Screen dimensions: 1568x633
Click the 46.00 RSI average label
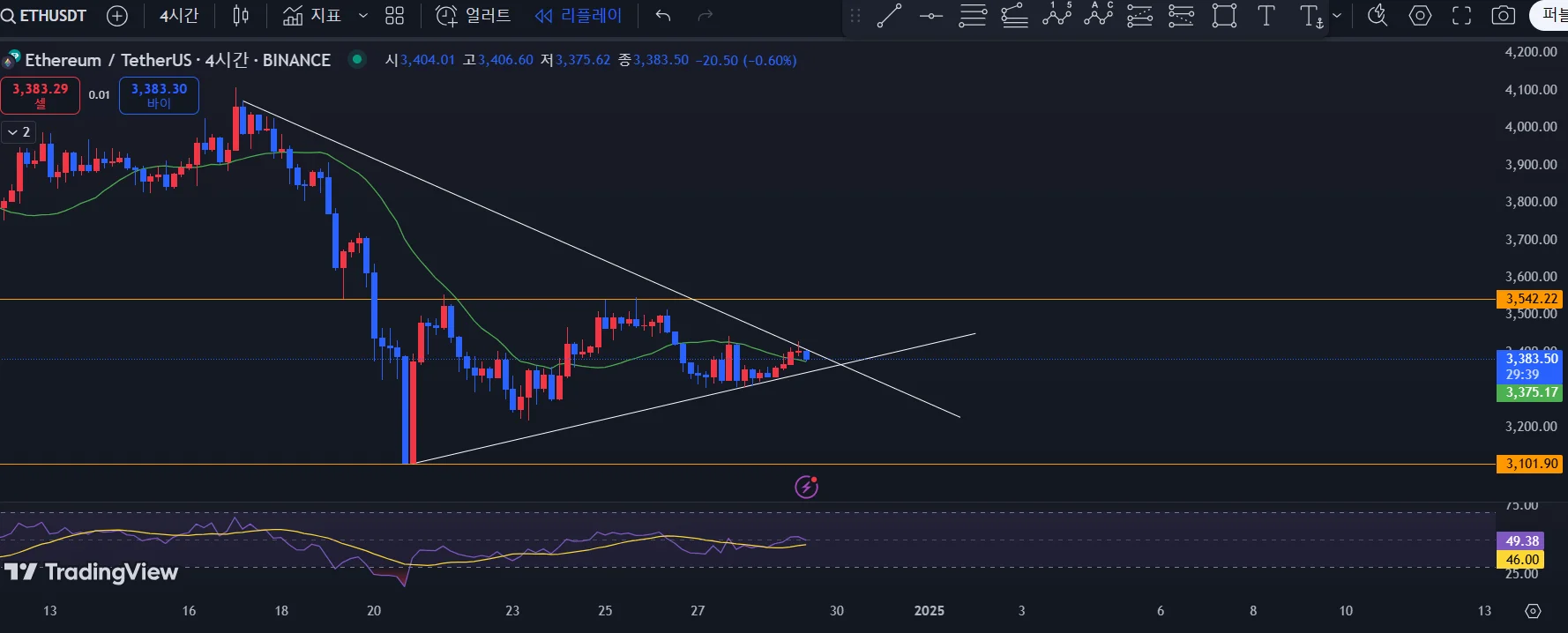click(x=1522, y=559)
